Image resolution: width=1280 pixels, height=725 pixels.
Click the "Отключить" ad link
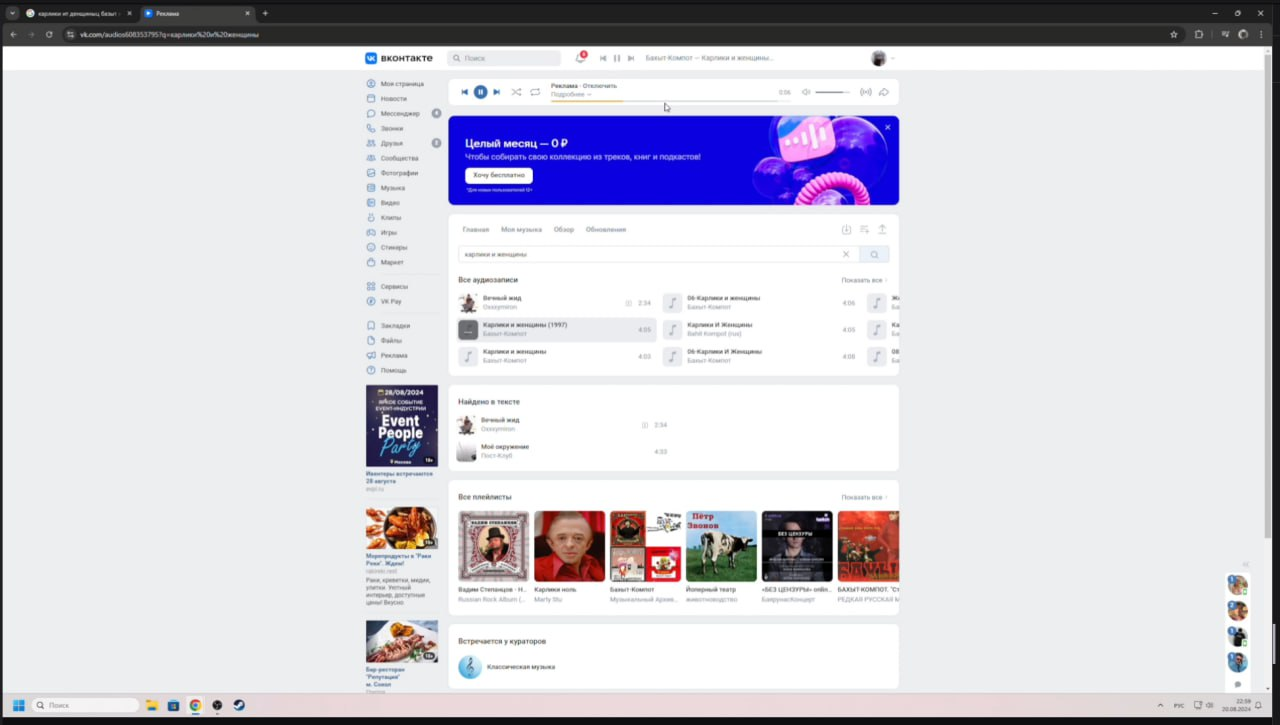[600, 86]
